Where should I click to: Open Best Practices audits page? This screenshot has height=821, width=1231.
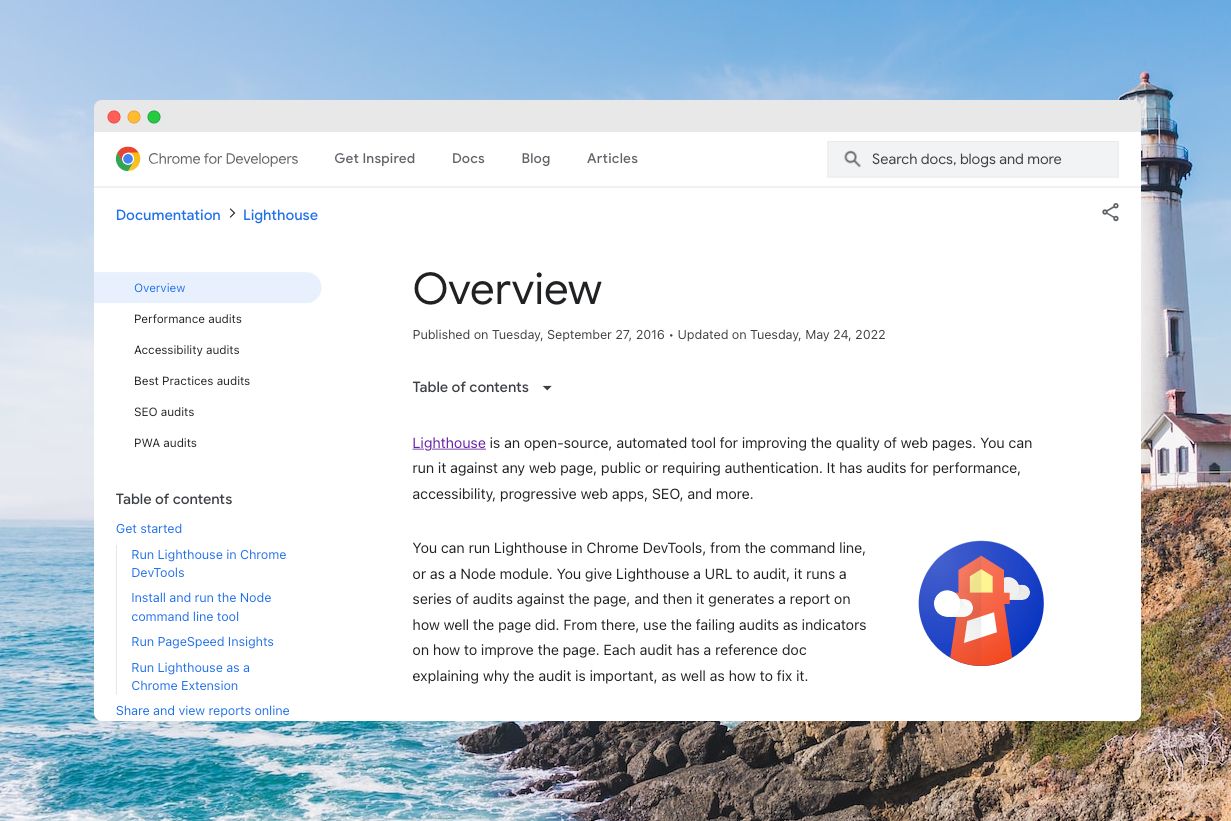(x=192, y=381)
